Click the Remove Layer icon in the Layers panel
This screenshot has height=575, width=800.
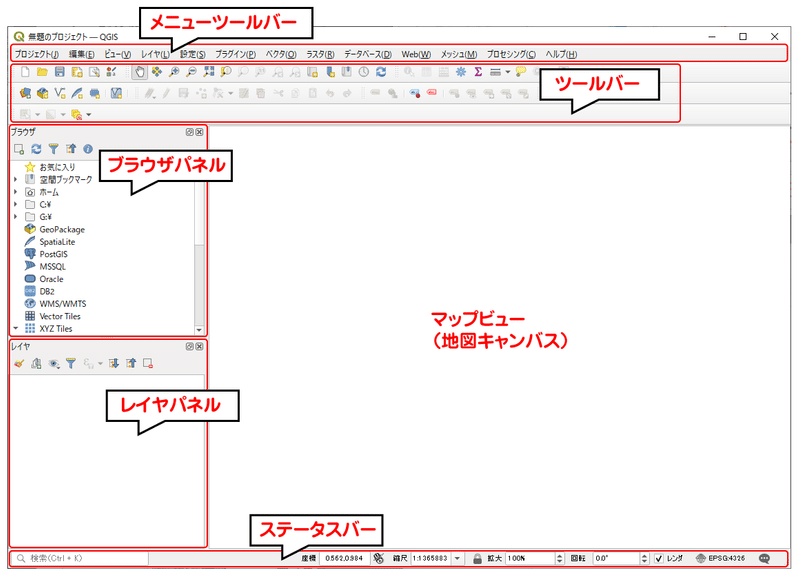[x=148, y=363]
